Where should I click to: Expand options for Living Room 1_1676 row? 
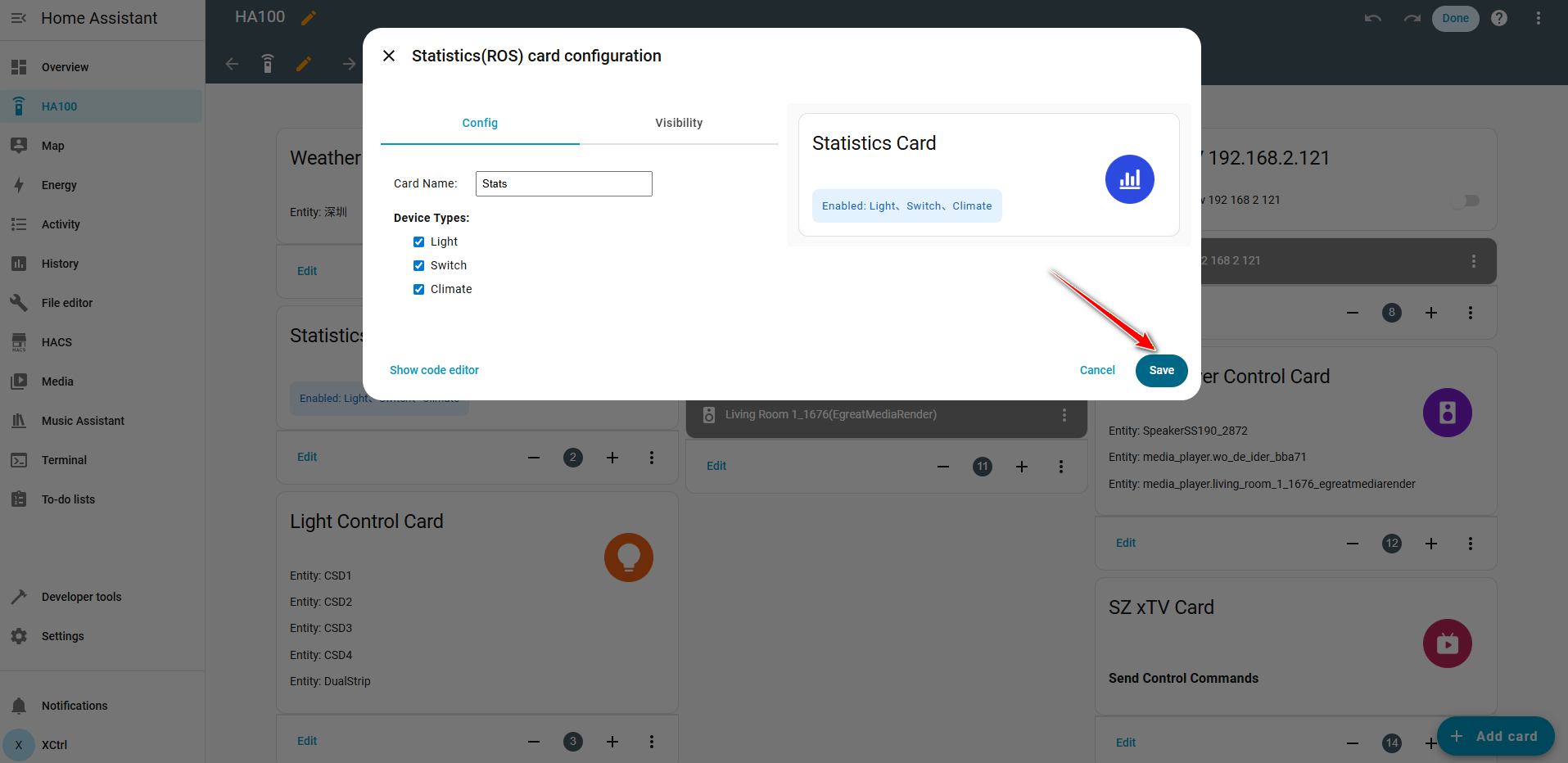coord(1064,415)
